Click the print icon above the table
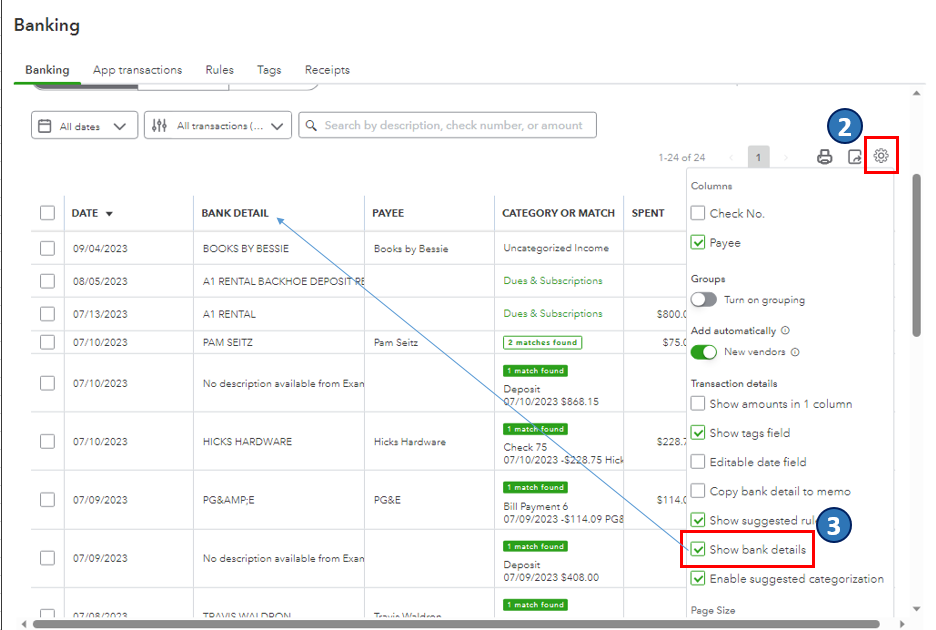 click(824, 156)
